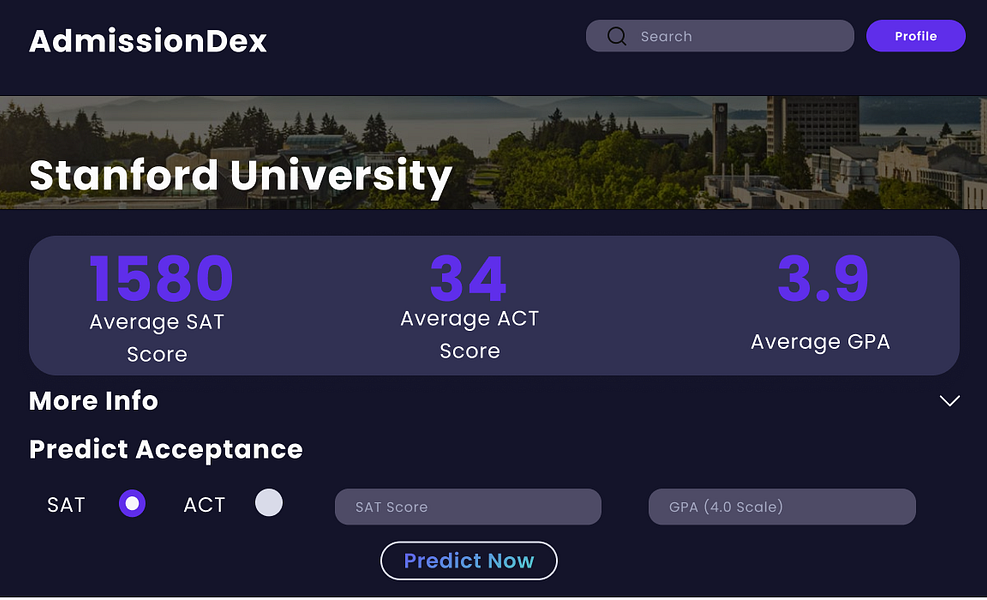
Task: Open the Profile page
Action: (915, 36)
